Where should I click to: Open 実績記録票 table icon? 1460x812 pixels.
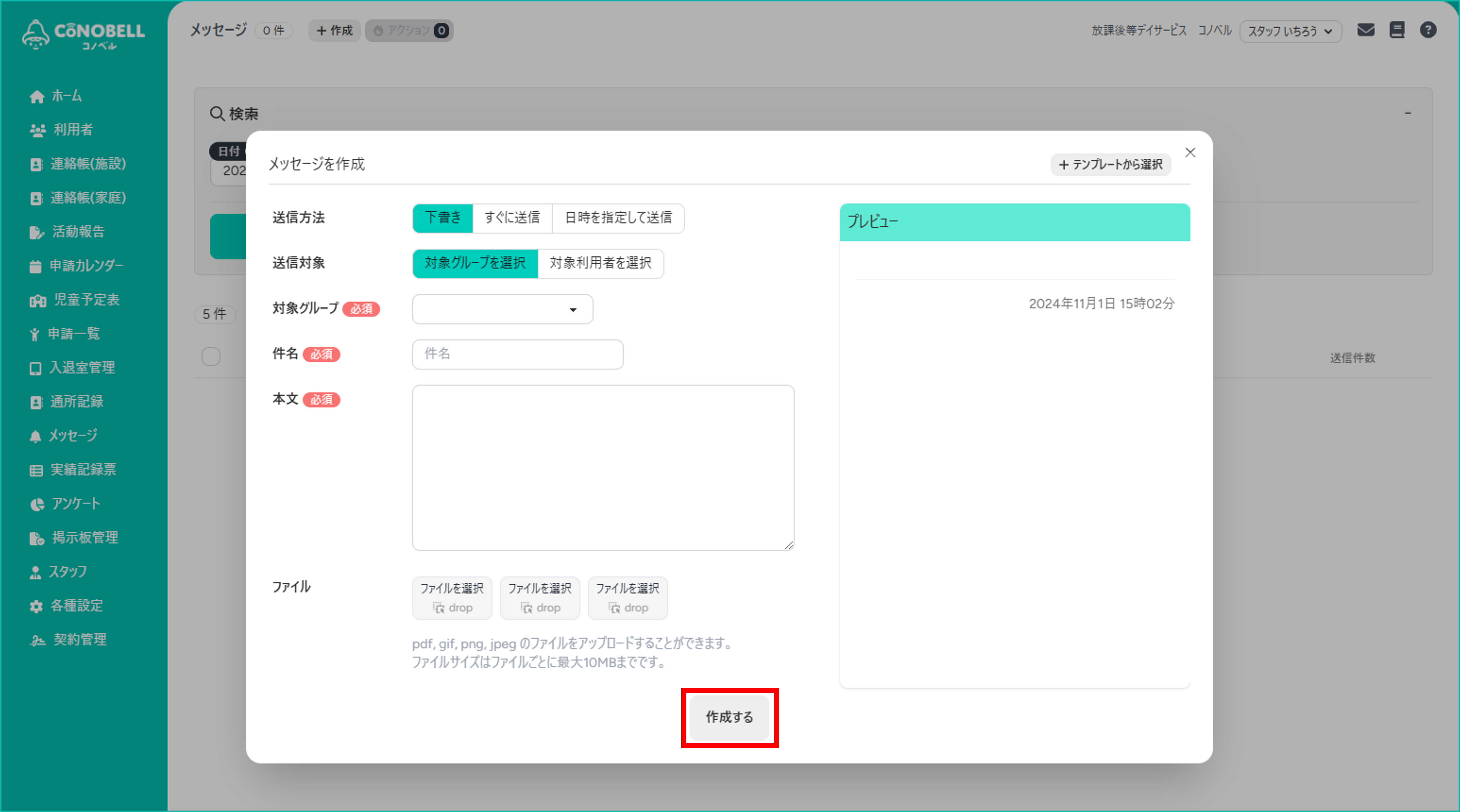click(36, 470)
